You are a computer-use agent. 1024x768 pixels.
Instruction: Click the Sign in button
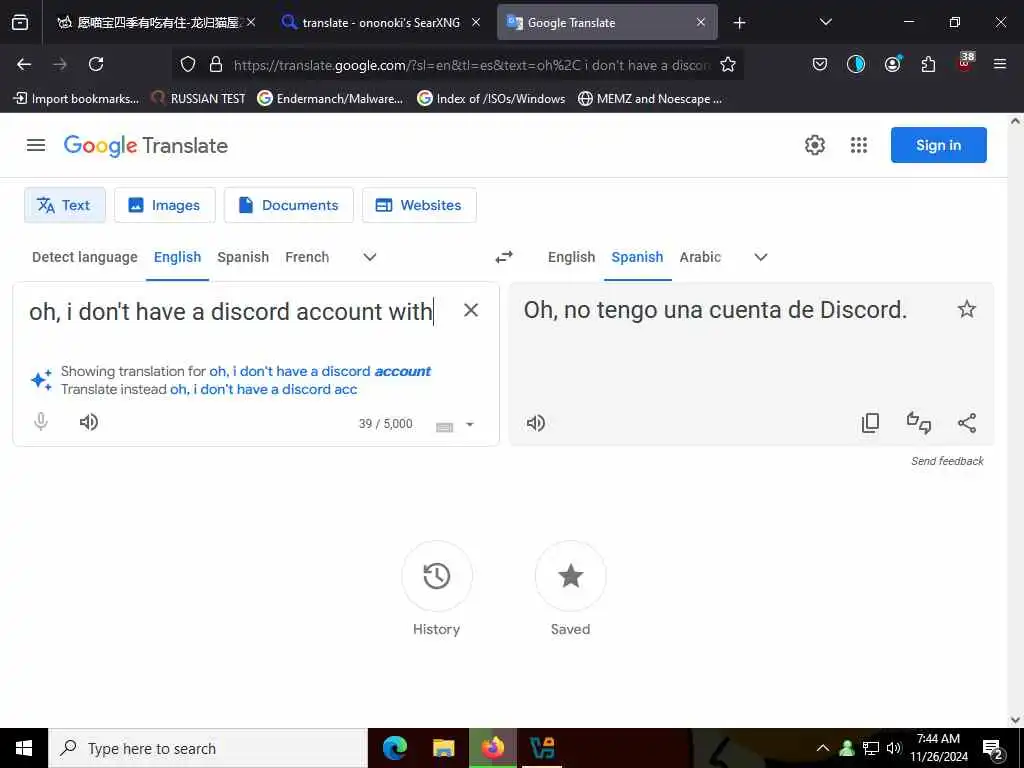click(938, 145)
